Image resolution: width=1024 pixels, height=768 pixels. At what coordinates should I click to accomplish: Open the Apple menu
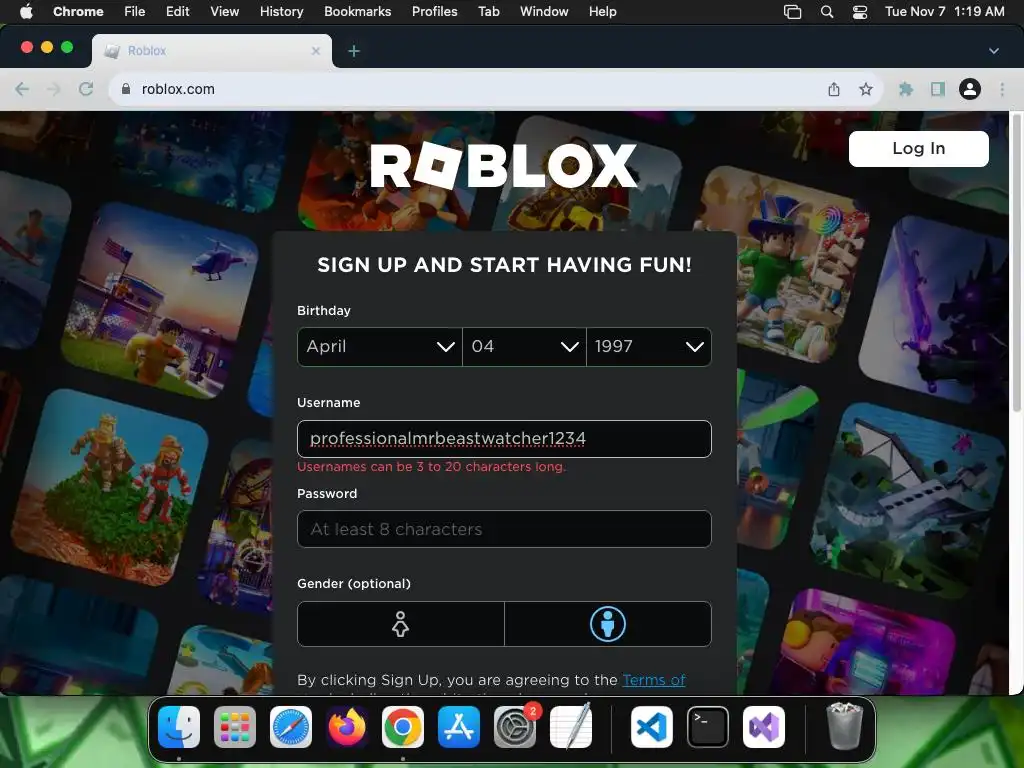tap(26, 11)
